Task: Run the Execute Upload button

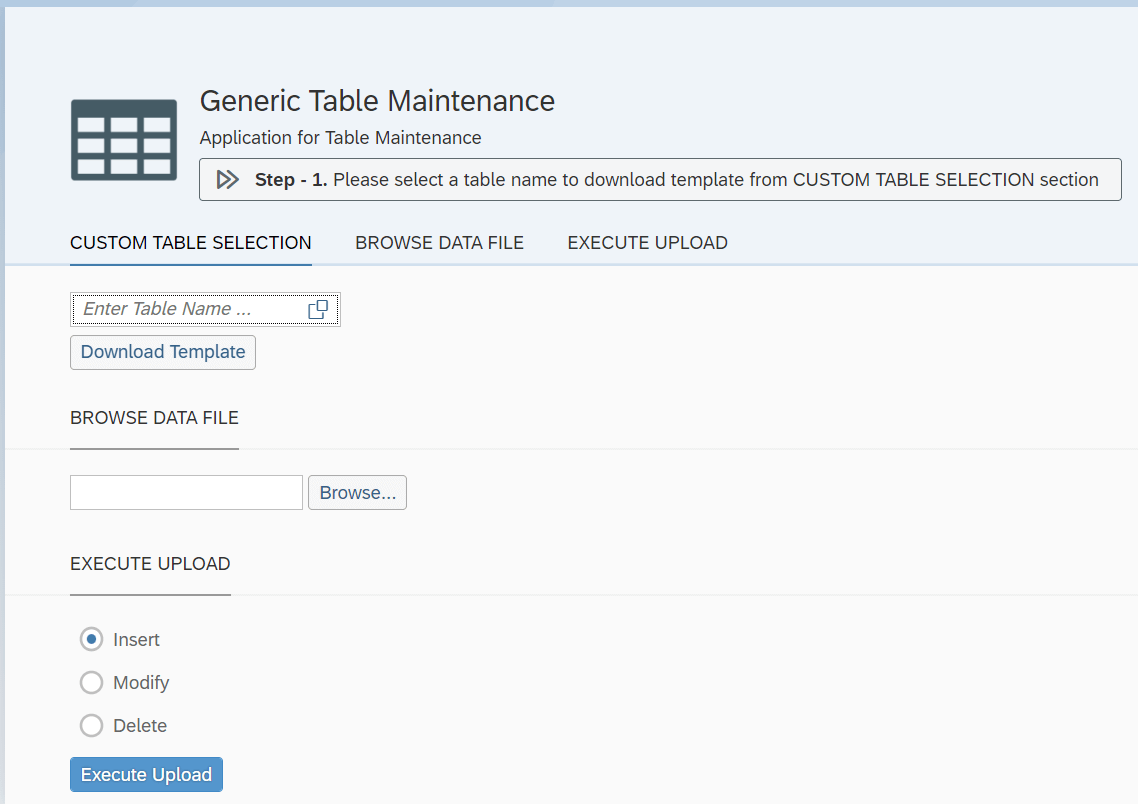Action: click(147, 774)
